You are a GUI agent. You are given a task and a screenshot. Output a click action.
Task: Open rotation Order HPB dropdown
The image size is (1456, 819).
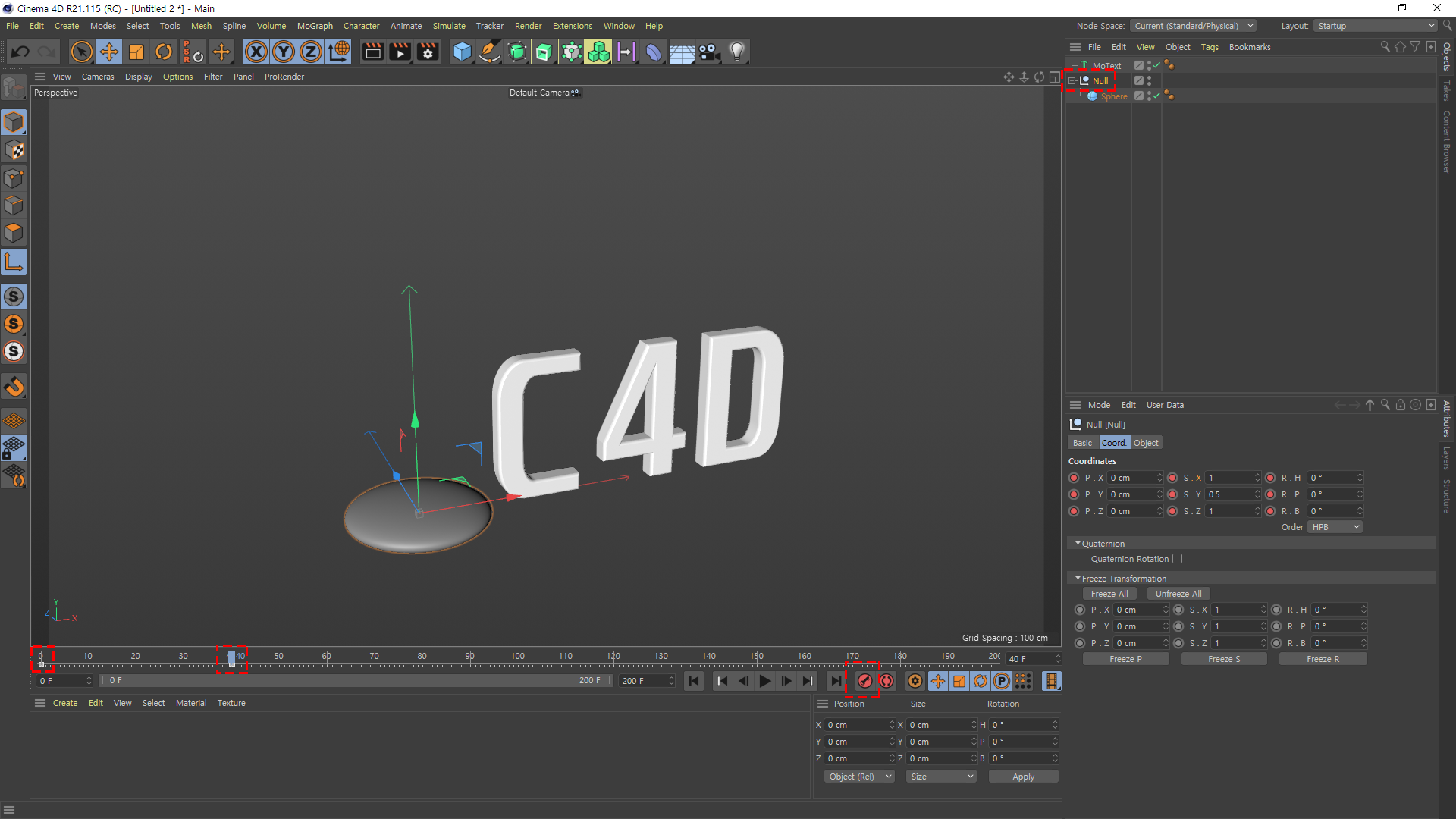[x=1335, y=527]
